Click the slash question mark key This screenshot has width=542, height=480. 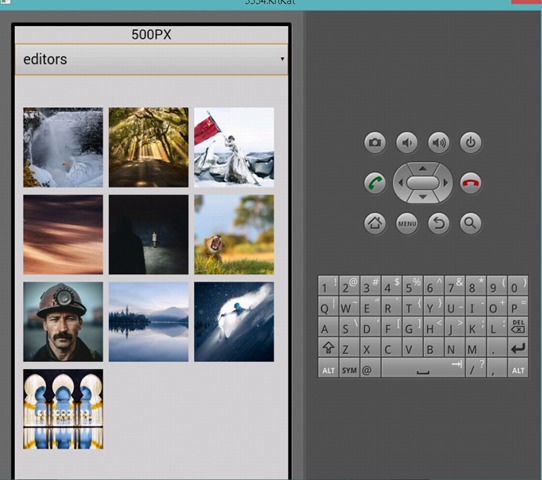pyautogui.click(x=476, y=368)
